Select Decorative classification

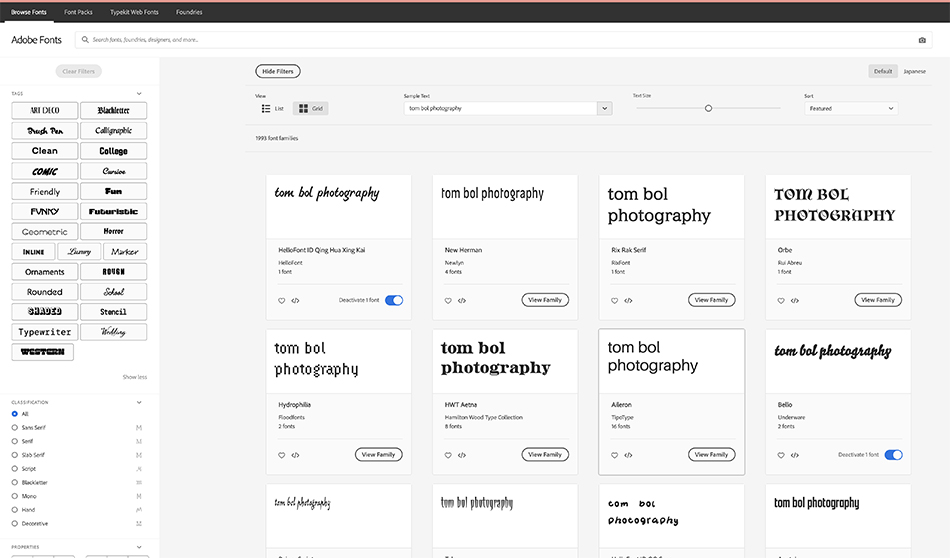pyautogui.click(x=15, y=523)
